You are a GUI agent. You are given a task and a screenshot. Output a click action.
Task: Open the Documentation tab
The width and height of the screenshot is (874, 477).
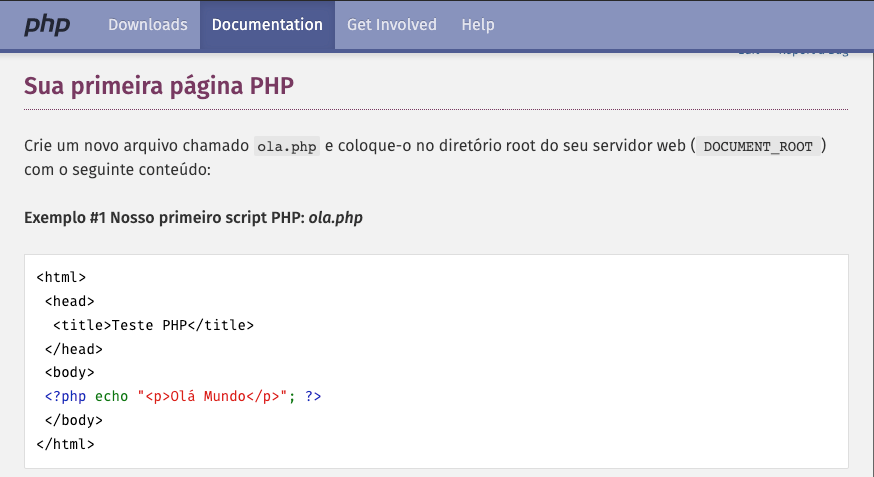point(267,25)
